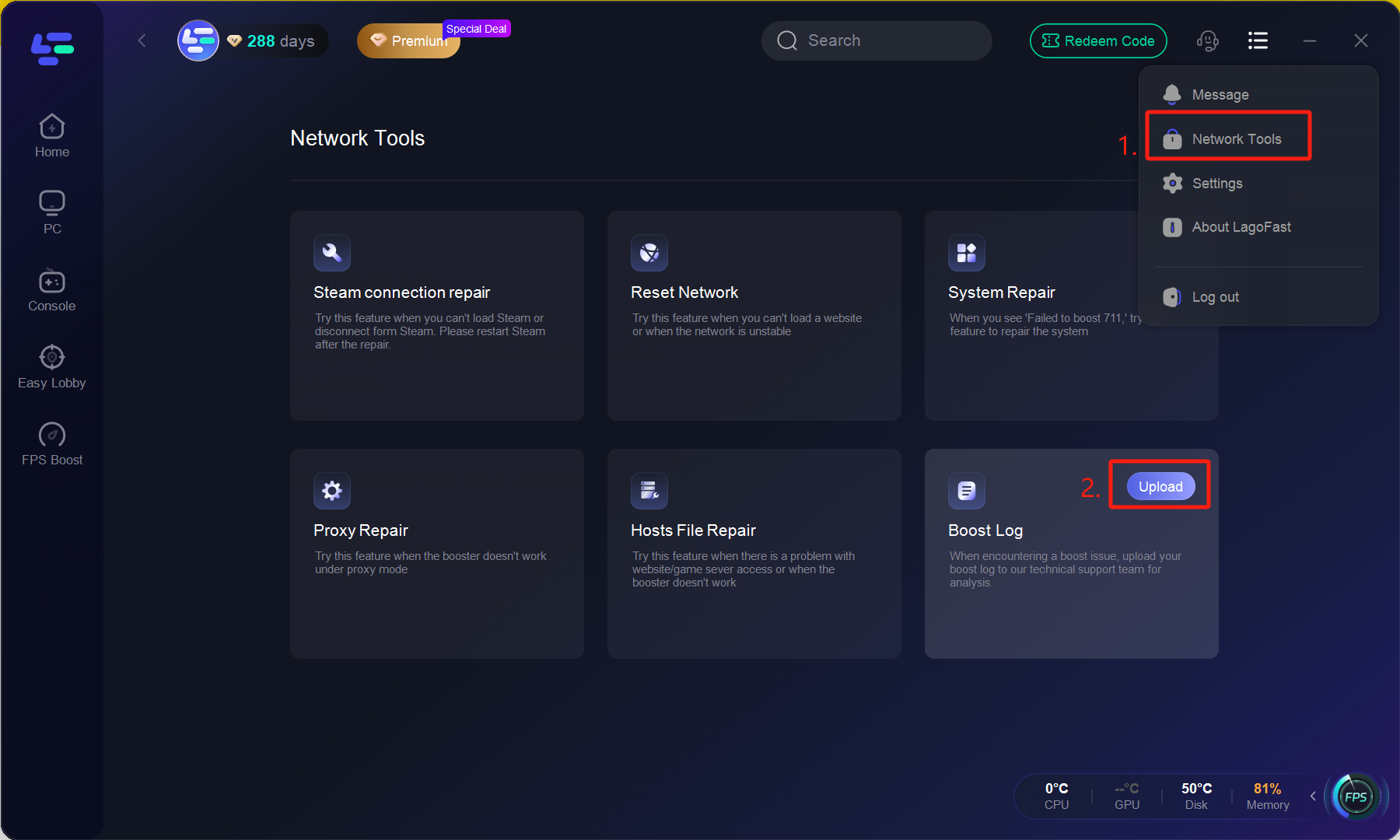This screenshot has height=840, width=1400.
Task: Open the Console boost section
Action: click(x=51, y=289)
